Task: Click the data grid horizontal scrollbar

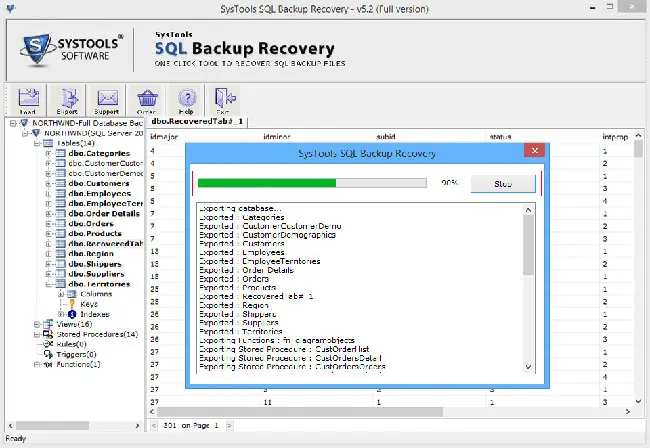Action: (390, 412)
